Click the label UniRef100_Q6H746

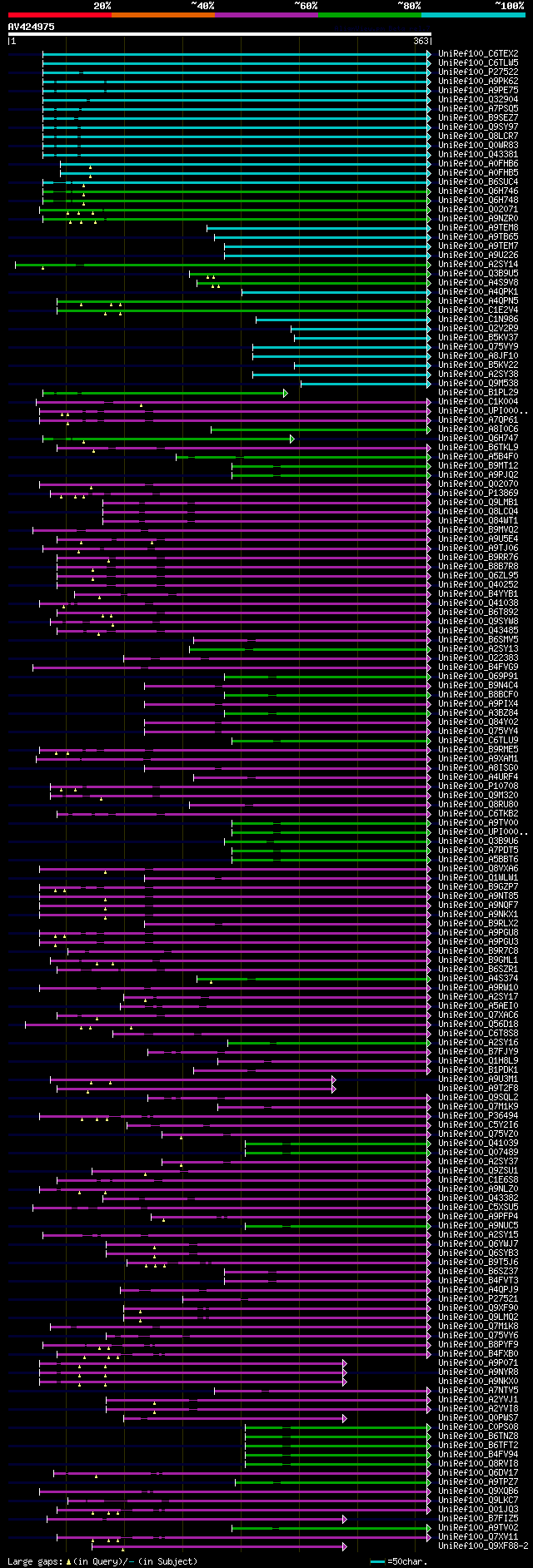(x=478, y=191)
